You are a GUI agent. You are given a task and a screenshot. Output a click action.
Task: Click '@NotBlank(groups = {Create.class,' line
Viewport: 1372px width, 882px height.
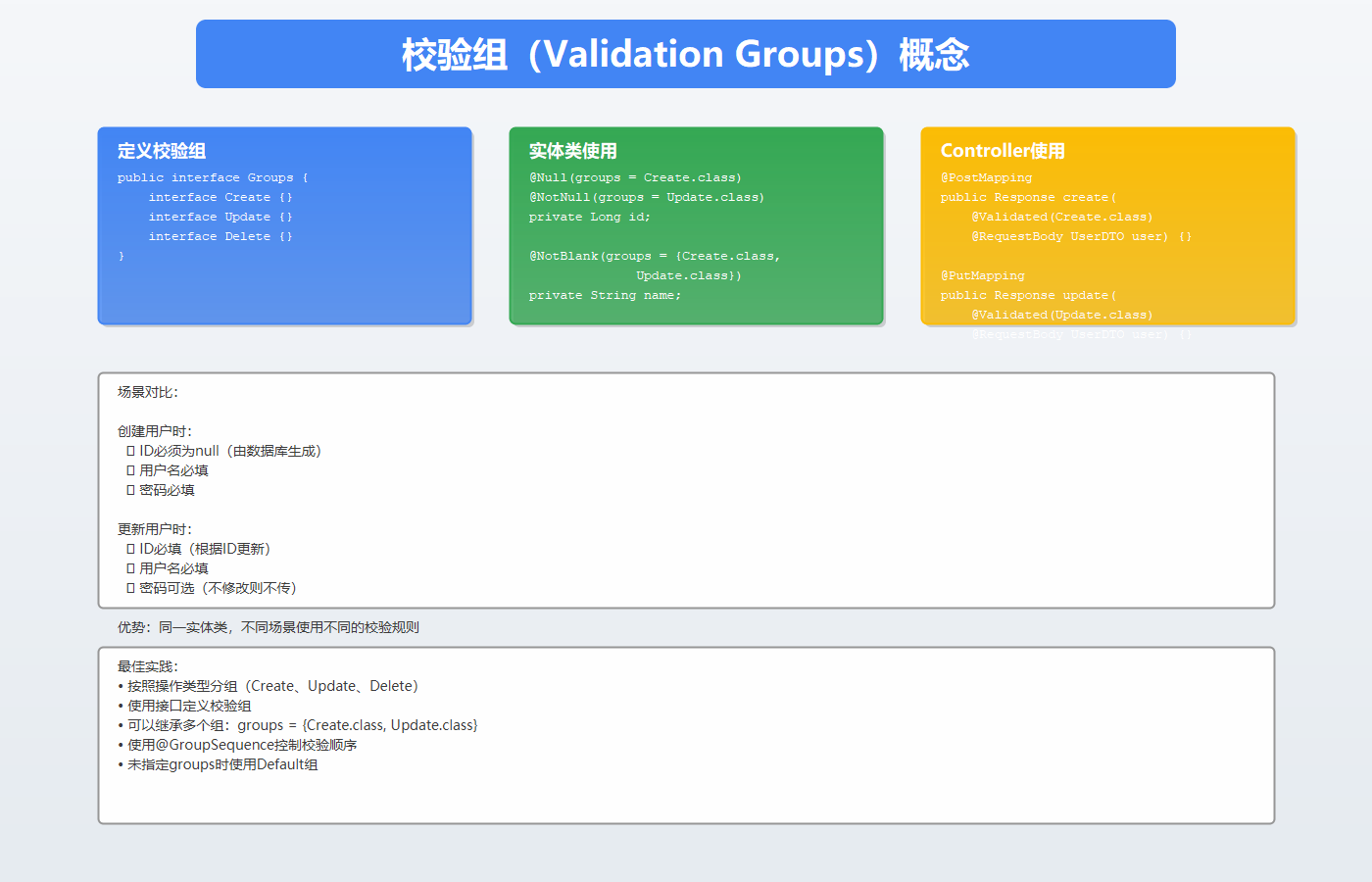(x=655, y=256)
